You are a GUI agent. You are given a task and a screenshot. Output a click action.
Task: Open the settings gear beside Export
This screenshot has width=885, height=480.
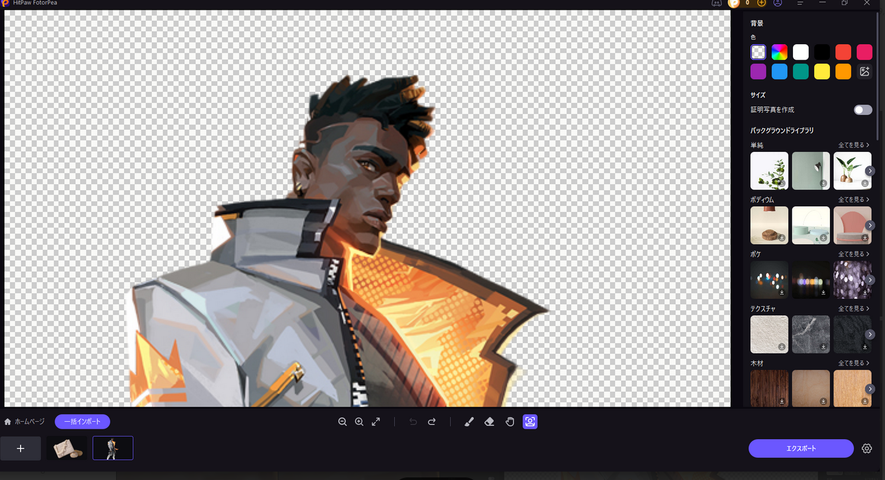867,448
